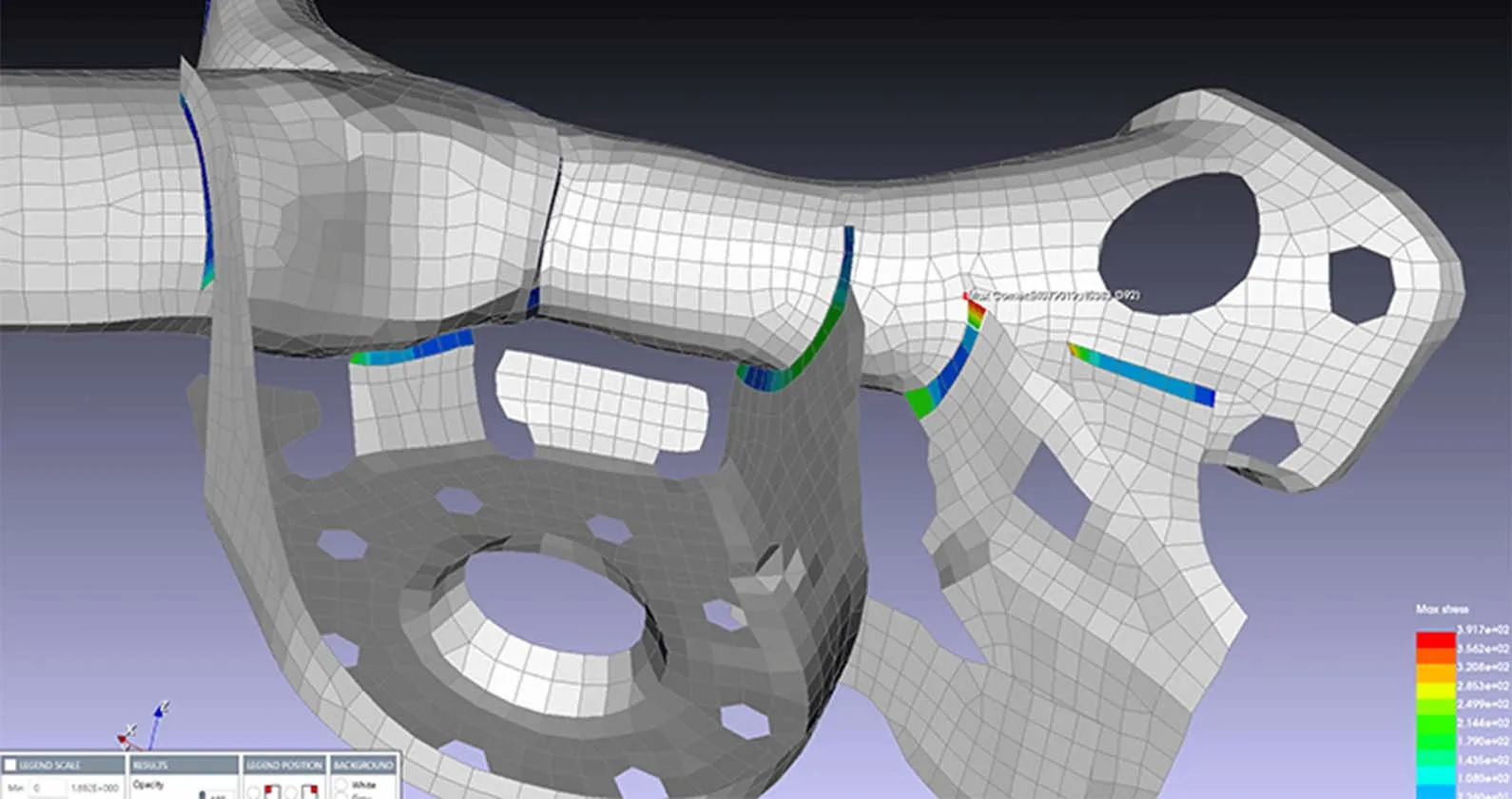Image resolution: width=1512 pixels, height=799 pixels.
Task: Click the Legend Scale header label
Action: point(49,765)
